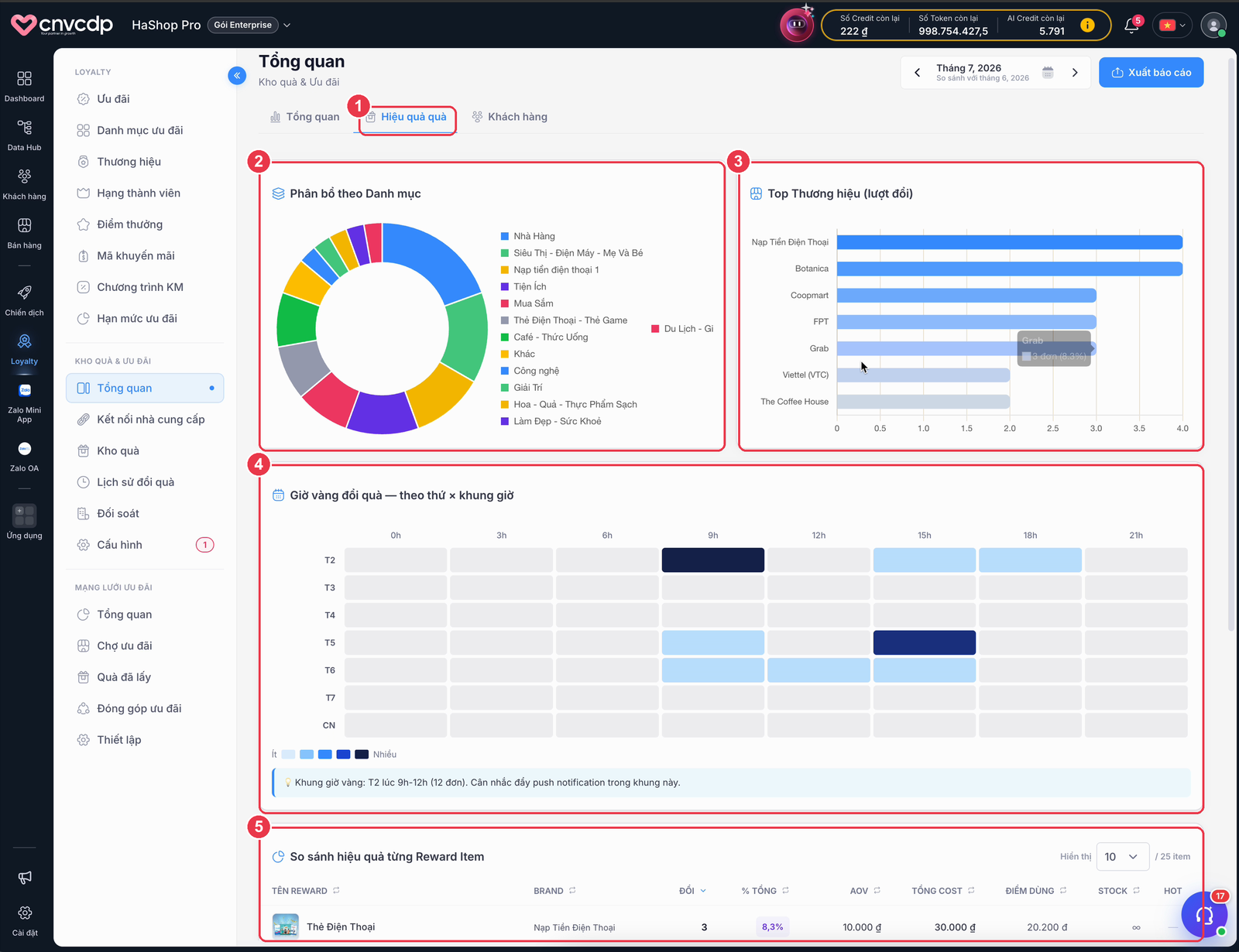Click T5 15h dark heatmap cell
The width and height of the screenshot is (1239, 952).
pos(925,642)
